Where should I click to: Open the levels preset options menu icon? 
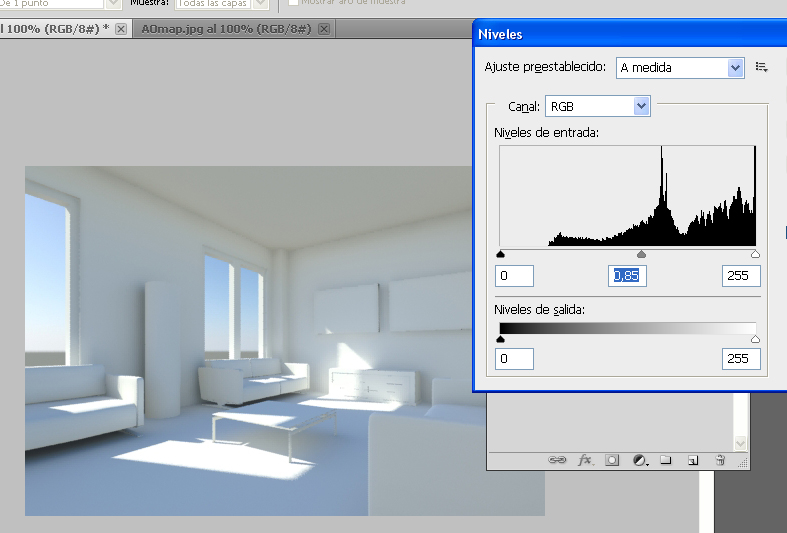(x=761, y=67)
